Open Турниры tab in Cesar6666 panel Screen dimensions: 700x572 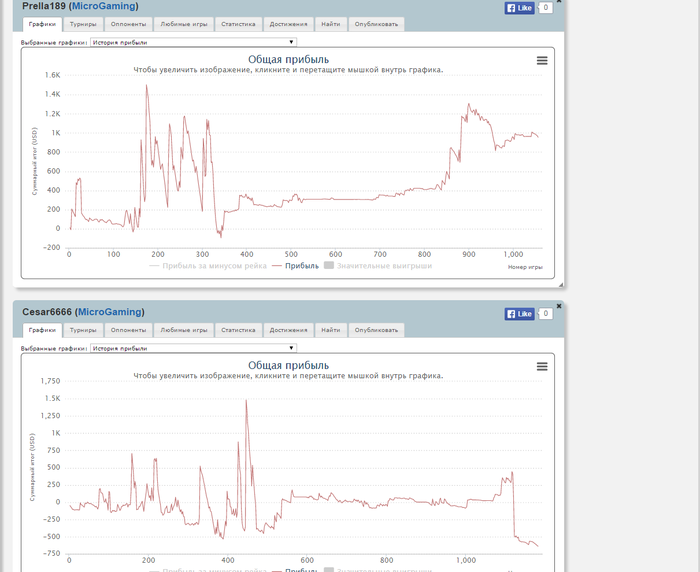83,330
